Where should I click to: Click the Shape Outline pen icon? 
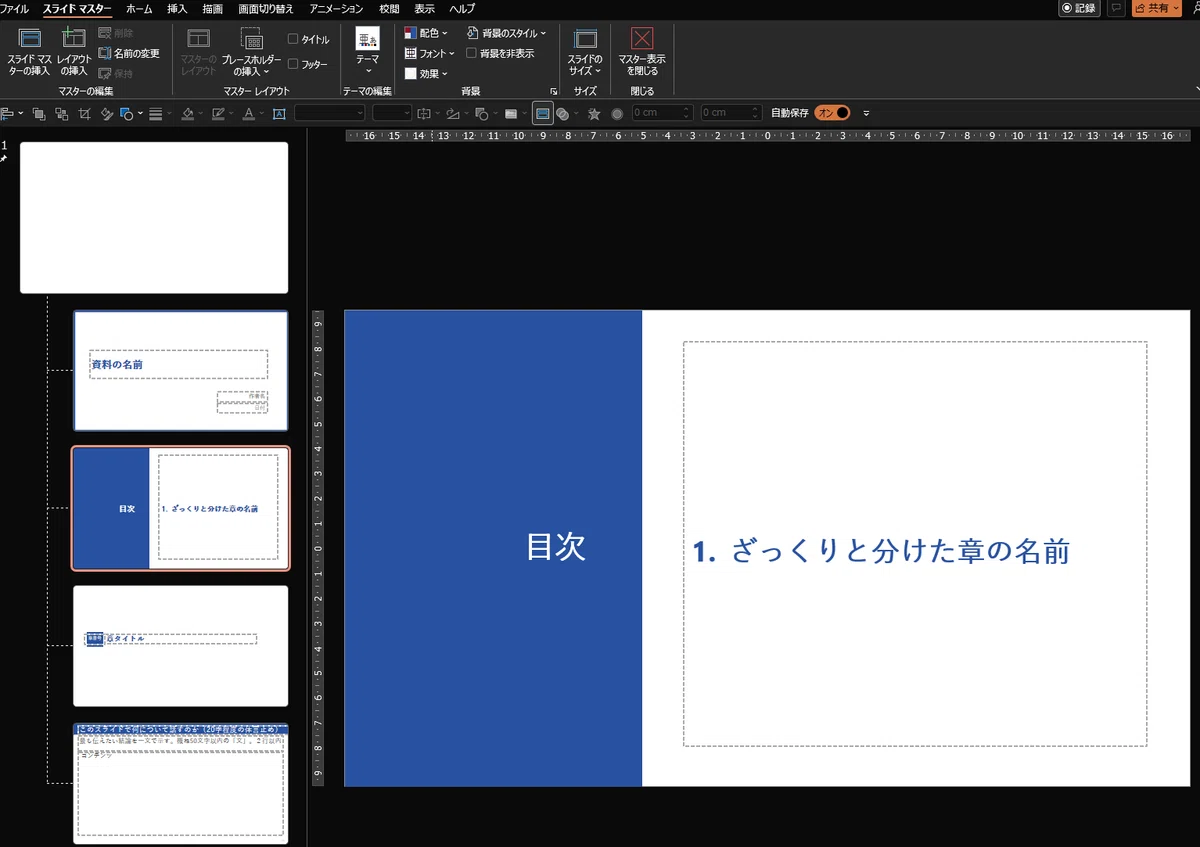[218, 113]
